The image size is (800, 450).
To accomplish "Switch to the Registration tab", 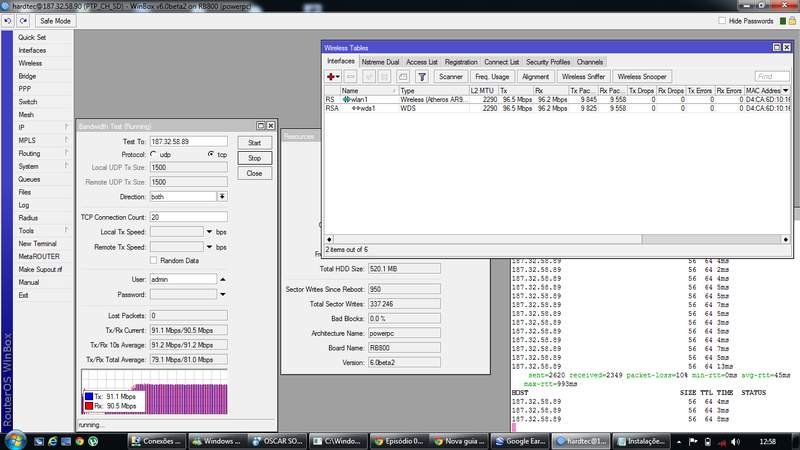I will (461, 62).
